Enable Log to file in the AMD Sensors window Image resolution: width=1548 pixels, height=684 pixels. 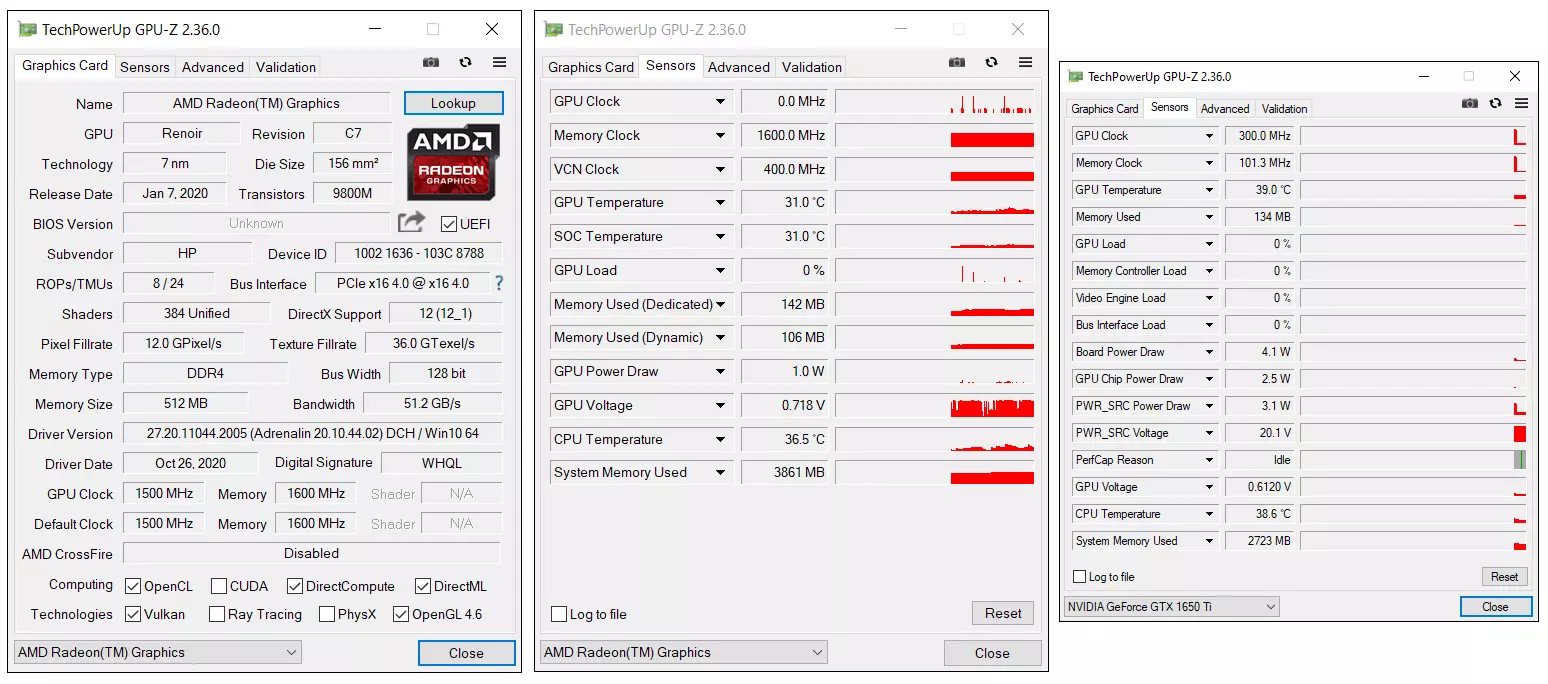tap(559, 614)
